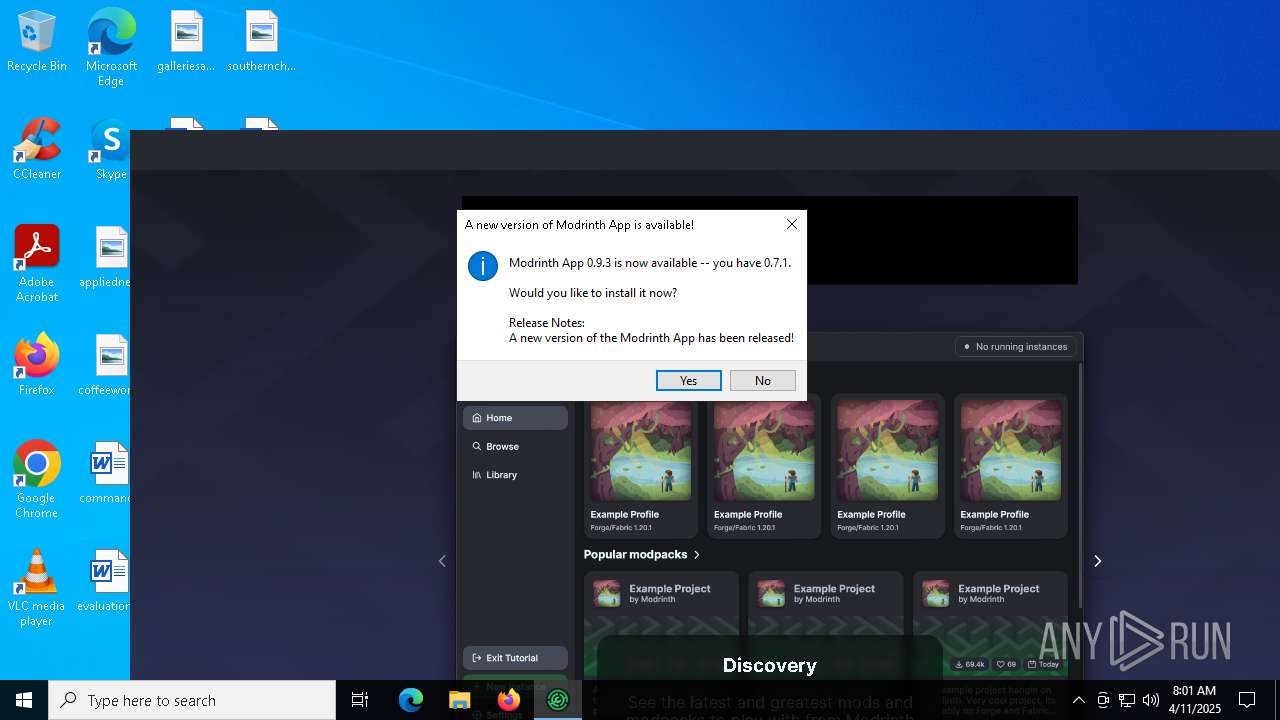This screenshot has height=720, width=1280.
Task: Select the southernch image file on desktop
Action: [x=261, y=42]
